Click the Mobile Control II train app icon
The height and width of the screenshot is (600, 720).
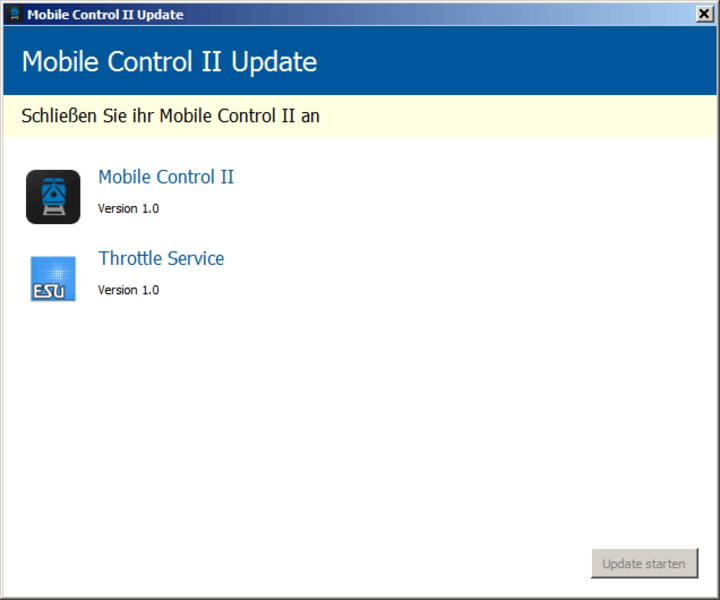(53, 197)
